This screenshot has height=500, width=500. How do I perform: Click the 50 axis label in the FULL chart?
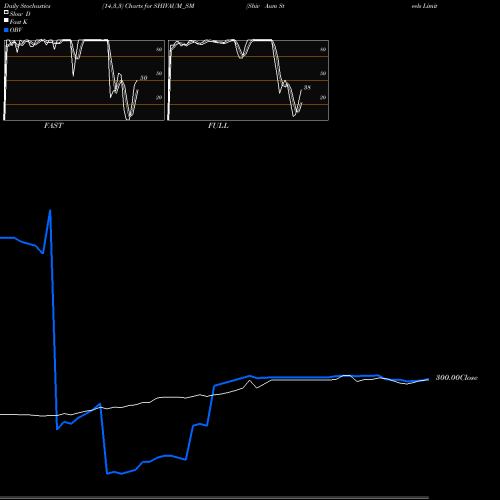pos(323,73)
